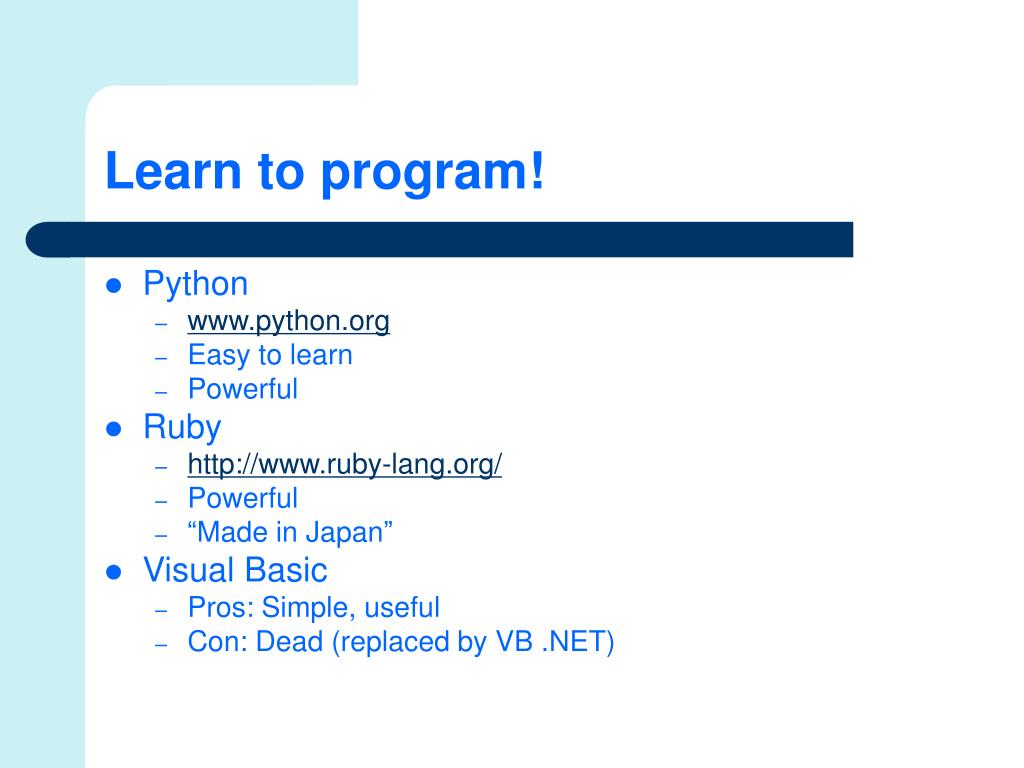Image resolution: width=1024 pixels, height=768 pixels.
Task: Open the http://www.ruby-lang.org/ link
Action: pos(345,464)
